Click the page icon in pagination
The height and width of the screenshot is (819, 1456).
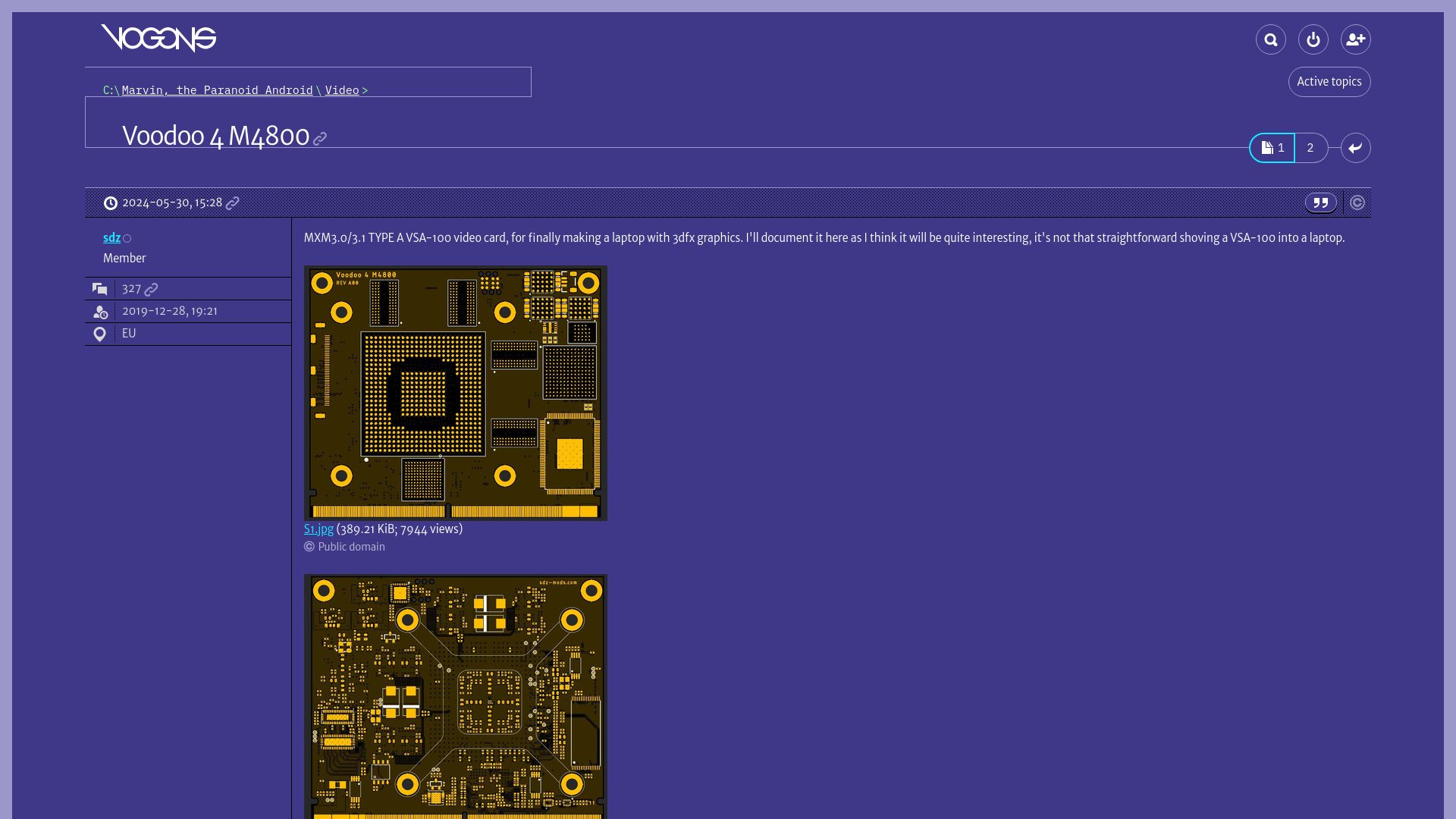click(x=1267, y=148)
